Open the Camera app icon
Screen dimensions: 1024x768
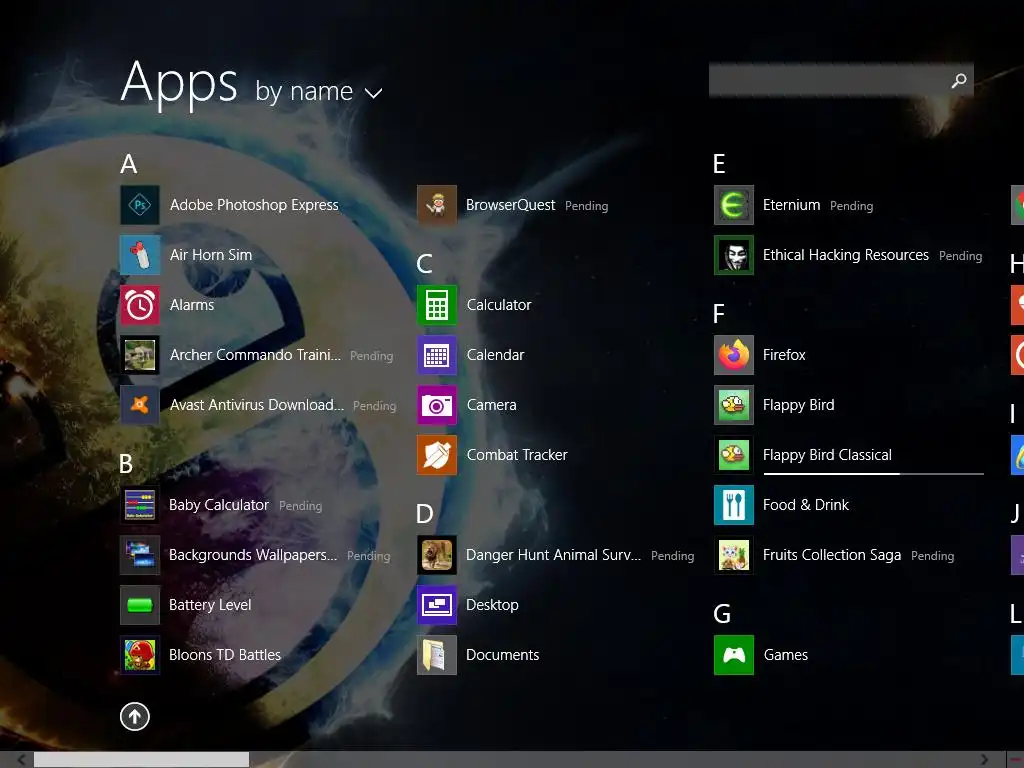[x=437, y=405]
